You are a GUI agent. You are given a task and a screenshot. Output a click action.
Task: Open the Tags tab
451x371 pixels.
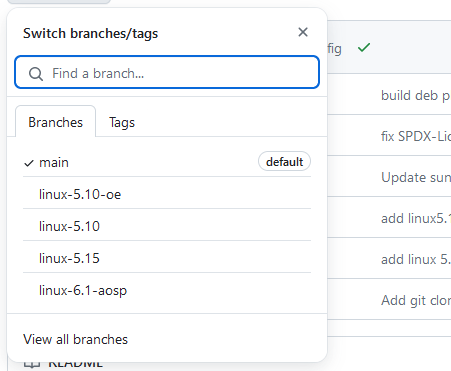[122, 122]
